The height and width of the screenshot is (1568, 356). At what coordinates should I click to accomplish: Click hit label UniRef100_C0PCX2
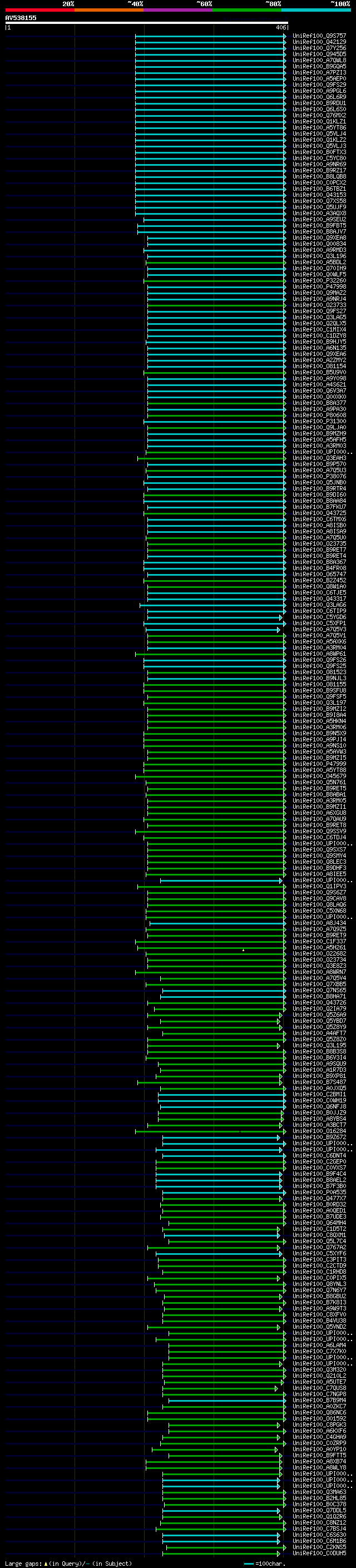[319, 182]
